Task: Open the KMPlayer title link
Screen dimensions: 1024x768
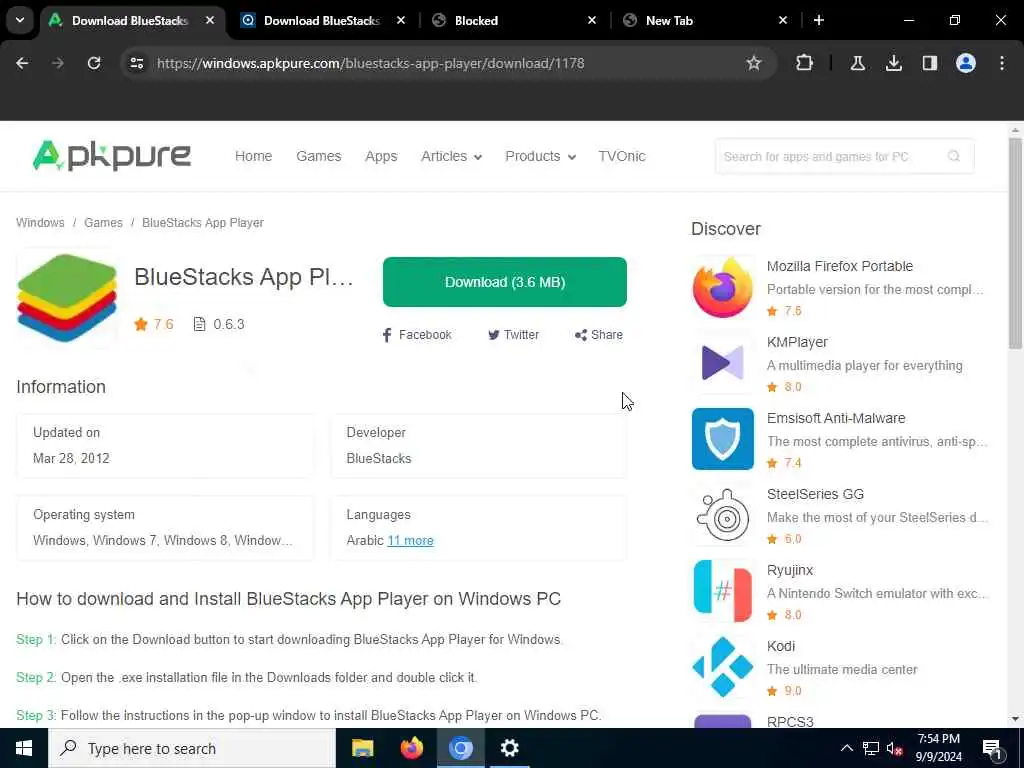Action: (797, 342)
